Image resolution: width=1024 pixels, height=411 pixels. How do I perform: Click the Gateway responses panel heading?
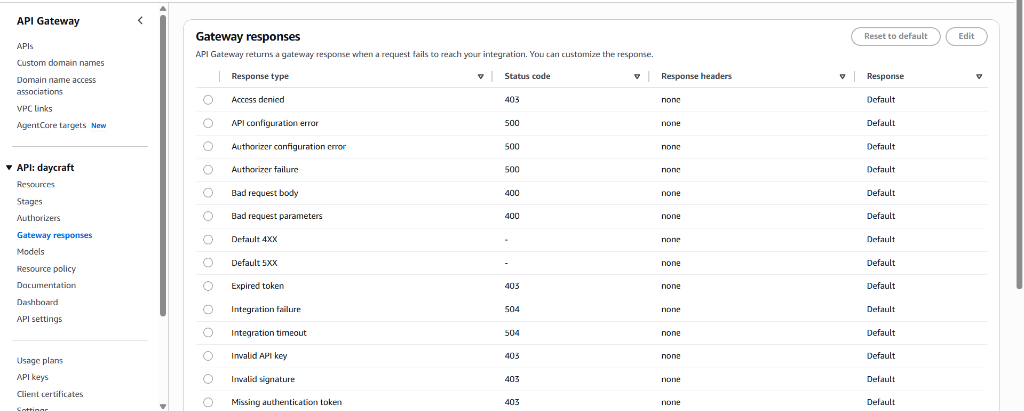(x=248, y=37)
